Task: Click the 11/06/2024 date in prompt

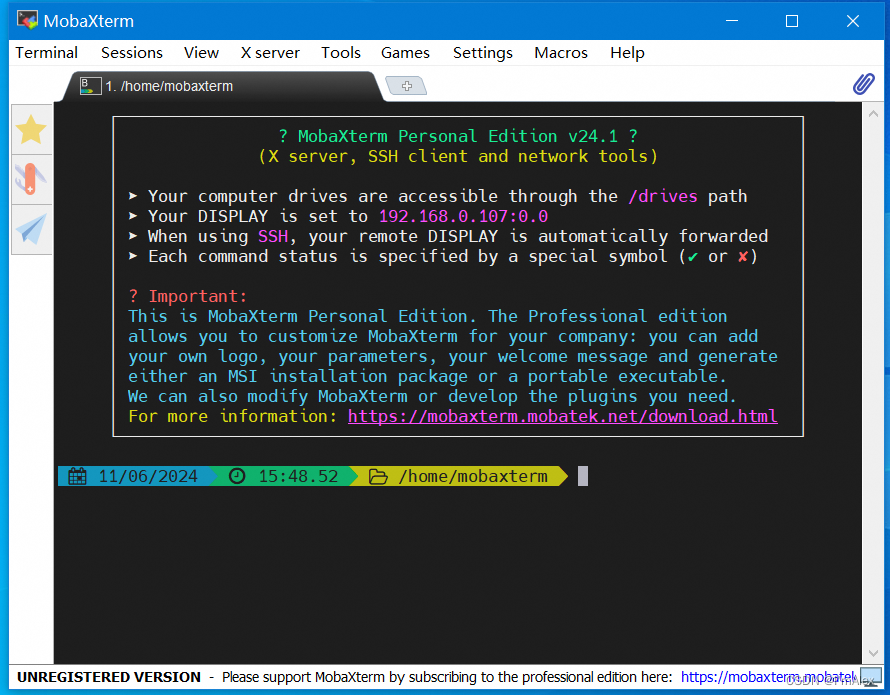Action: [148, 476]
